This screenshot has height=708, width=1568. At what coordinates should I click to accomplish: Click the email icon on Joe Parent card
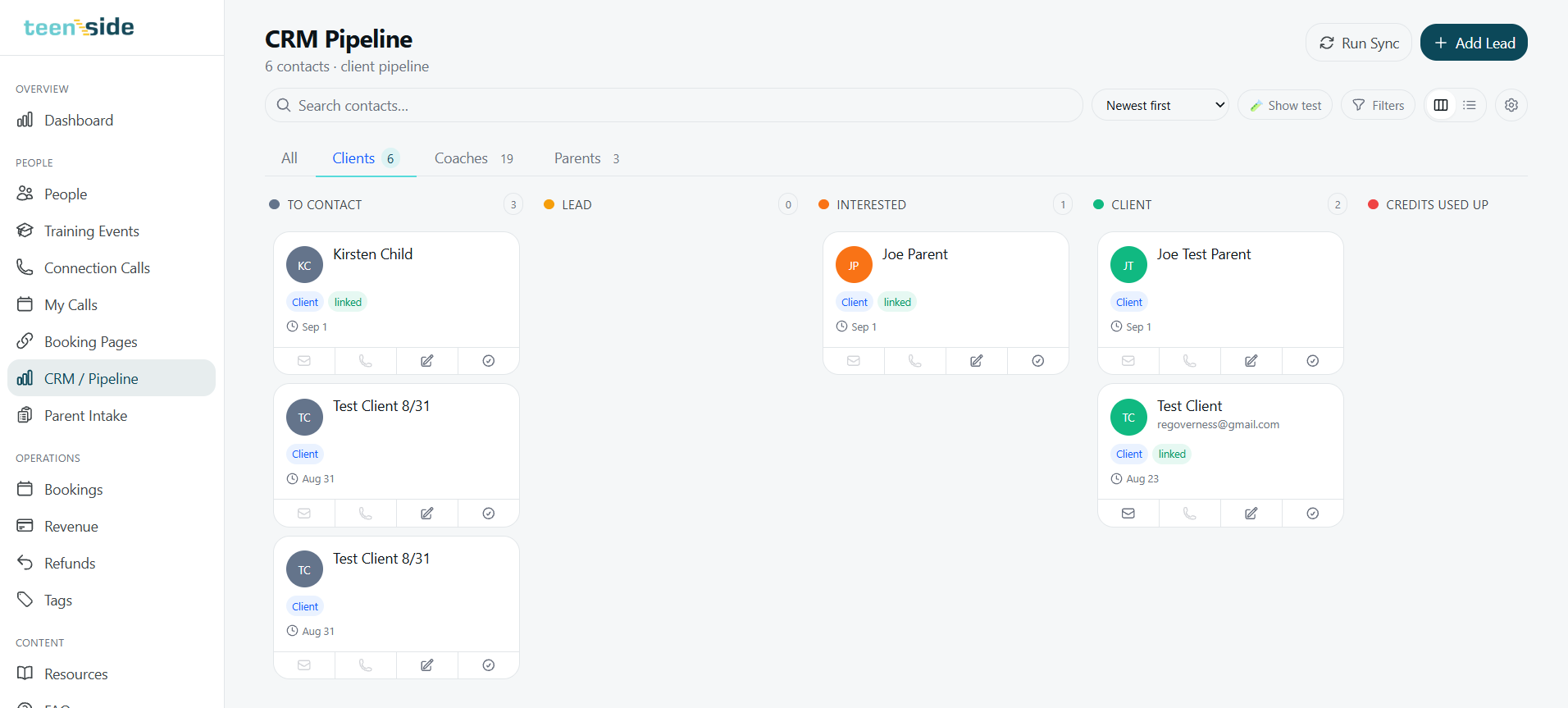854,361
